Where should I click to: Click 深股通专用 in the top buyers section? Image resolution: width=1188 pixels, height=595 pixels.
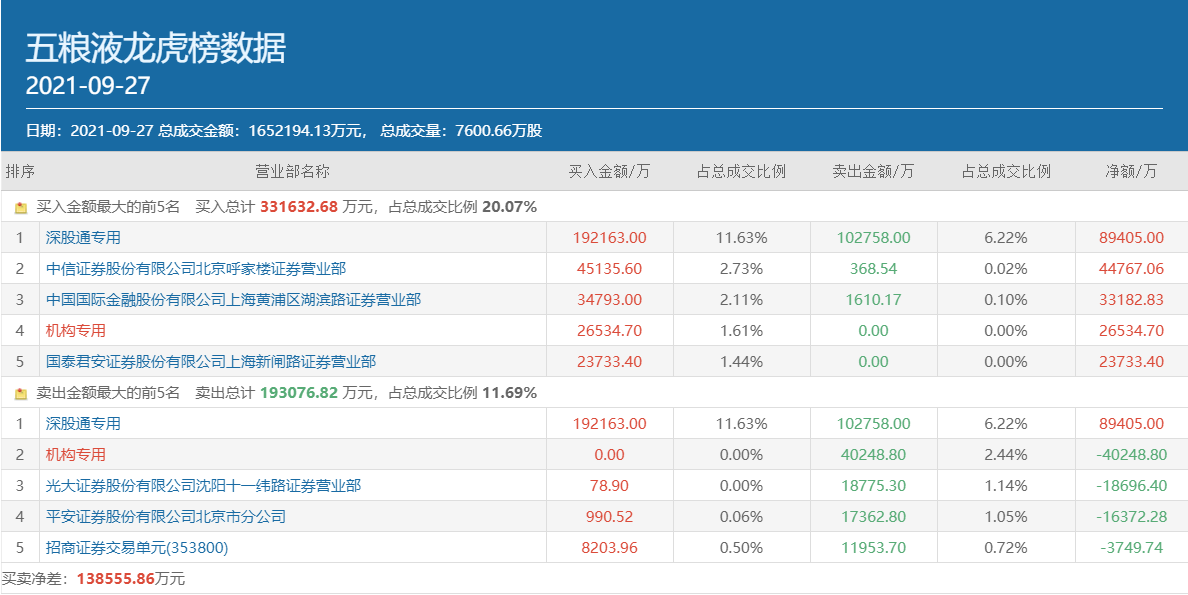tap(83, 238)
